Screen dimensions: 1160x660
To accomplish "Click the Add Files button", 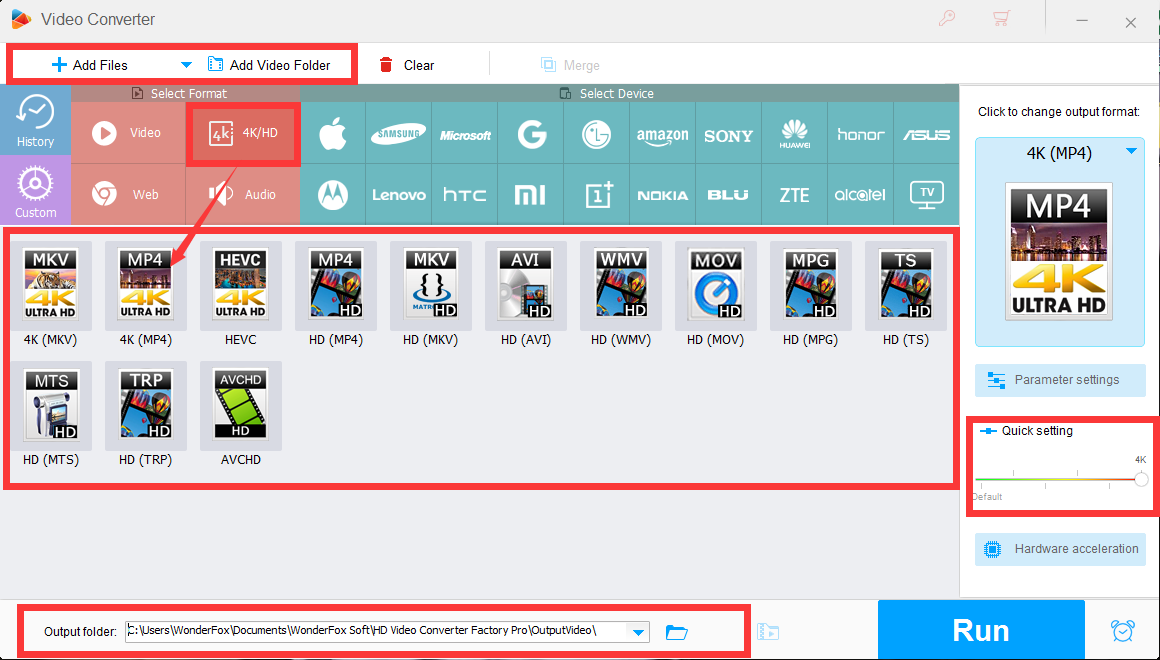I will (90, 65).
